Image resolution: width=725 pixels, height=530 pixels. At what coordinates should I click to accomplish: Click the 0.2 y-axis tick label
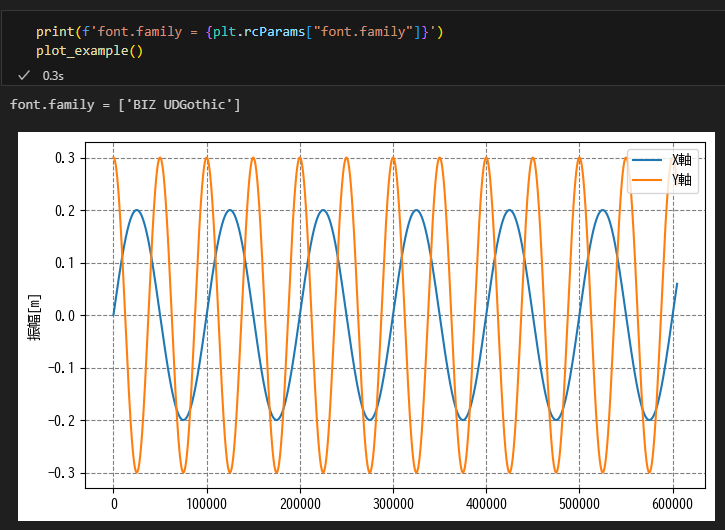pos(65,211)
